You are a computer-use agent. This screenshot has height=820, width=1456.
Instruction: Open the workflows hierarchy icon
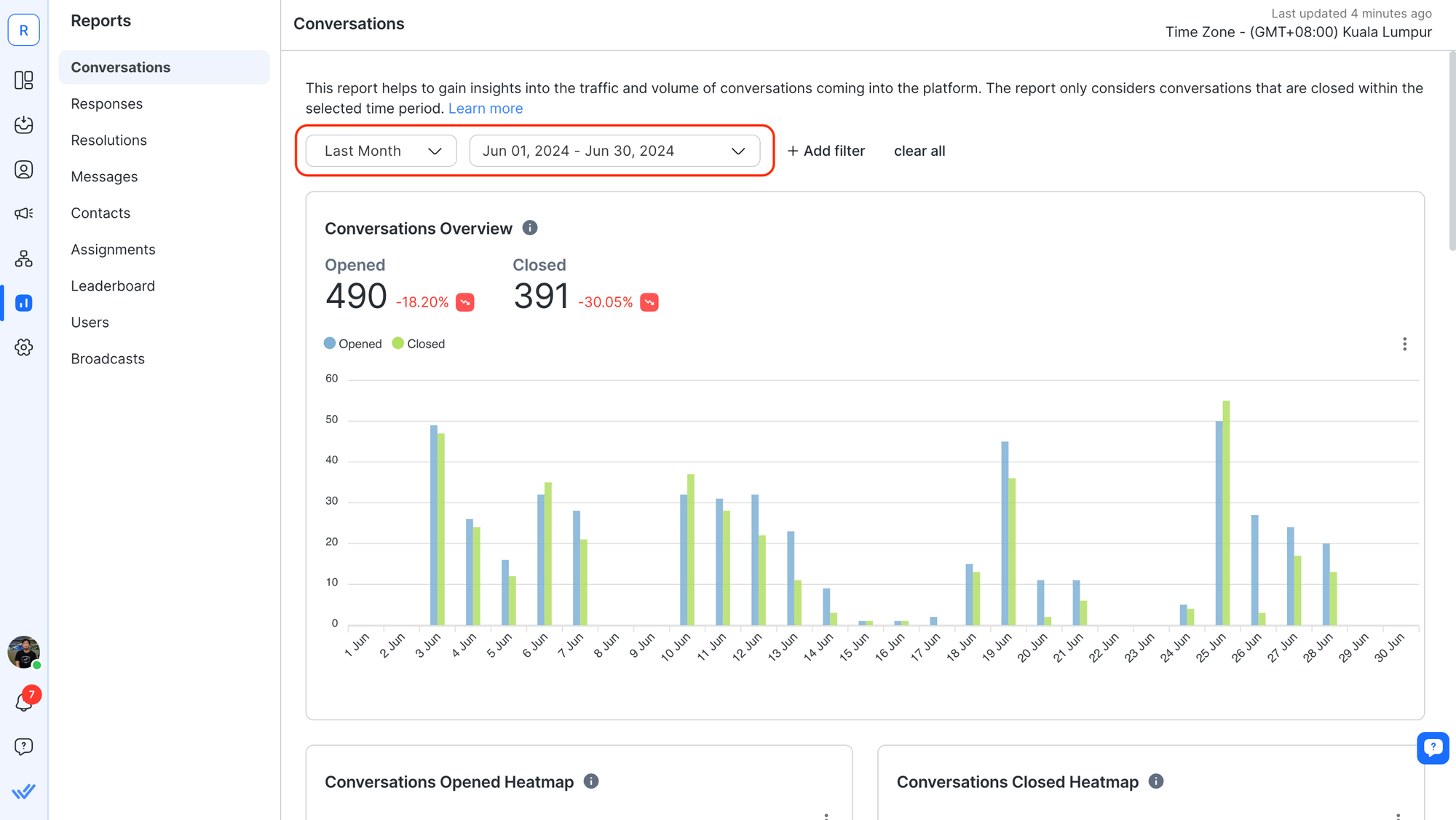click(24, 259)
